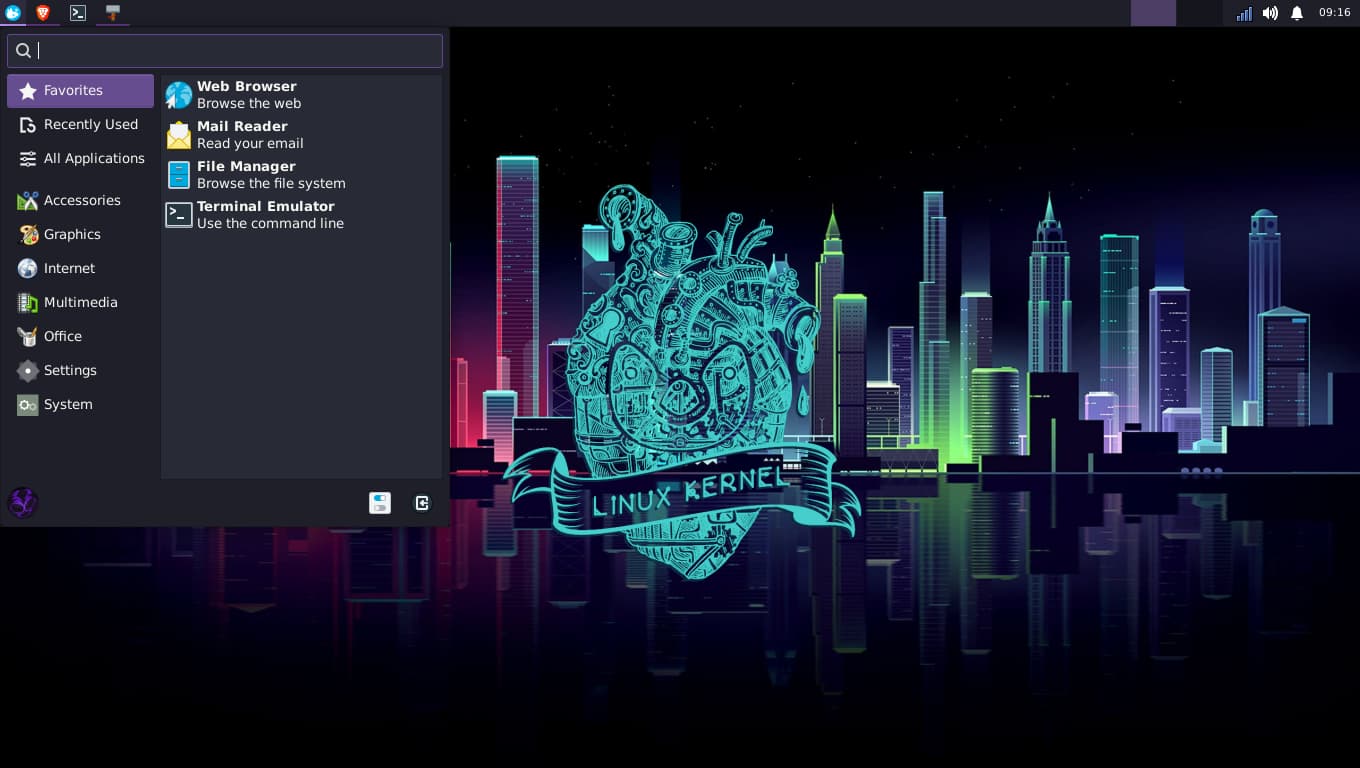Image resolution: width=1360 pixels, height=768 pixels.
Task: Open the Settings category
Action: (x=80, y=371)
